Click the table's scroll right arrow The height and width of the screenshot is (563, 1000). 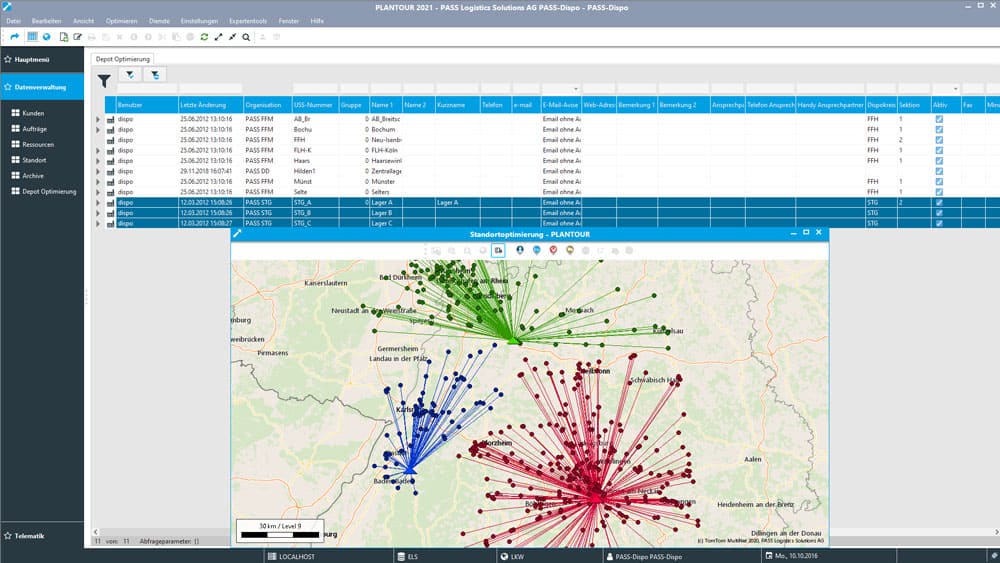click(x=996, y=532)
